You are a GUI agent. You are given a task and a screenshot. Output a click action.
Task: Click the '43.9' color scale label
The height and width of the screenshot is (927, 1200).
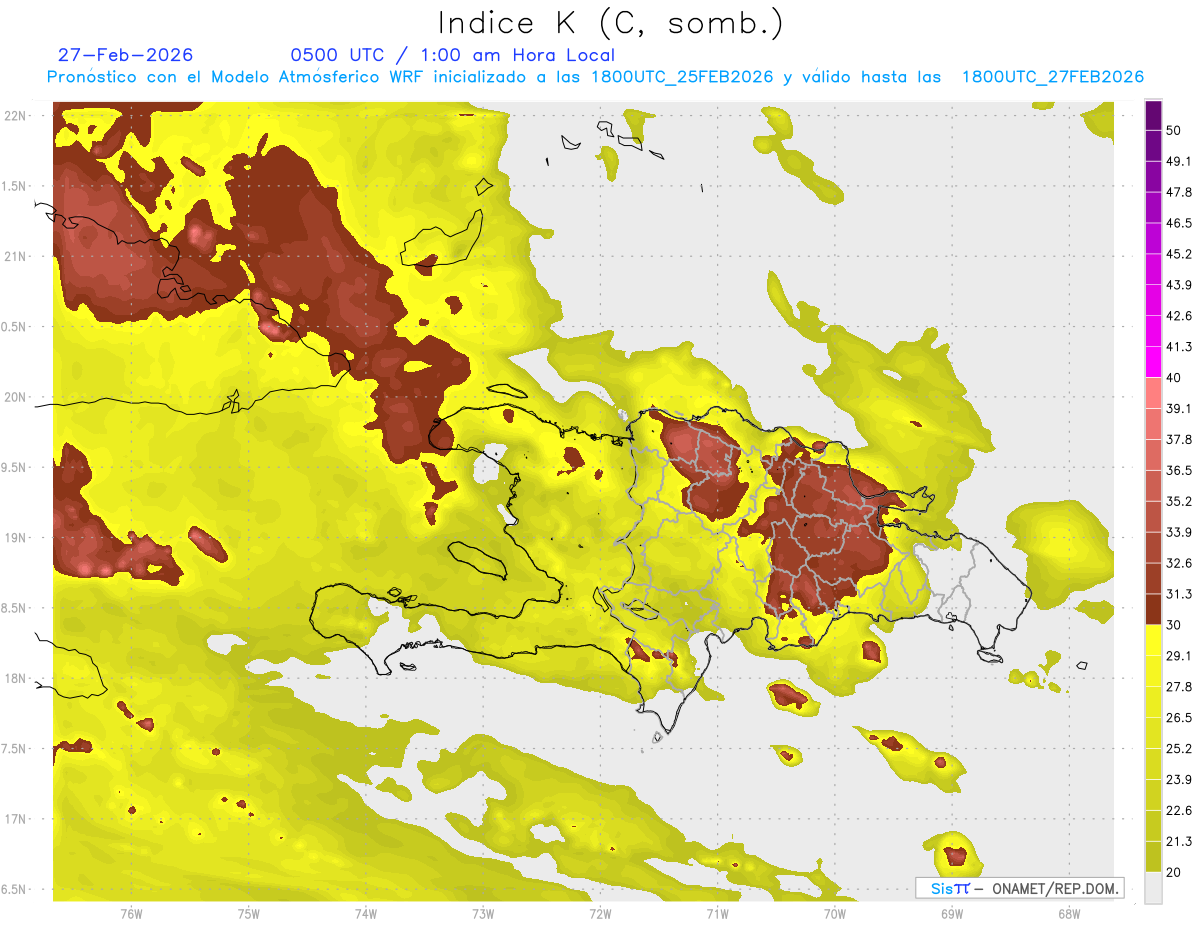coord(1179,285)
